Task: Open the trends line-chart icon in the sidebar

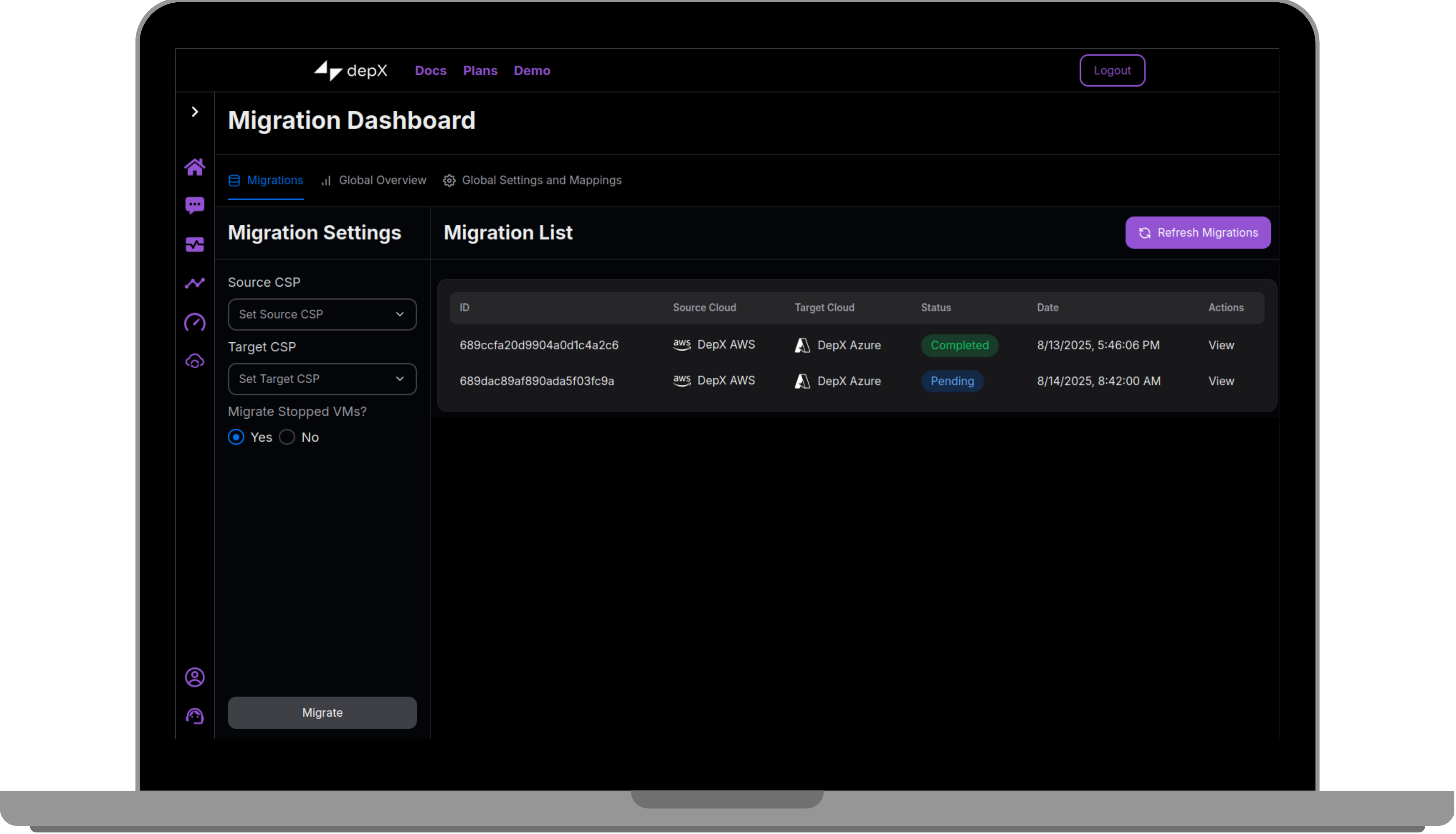Action: 195,283
